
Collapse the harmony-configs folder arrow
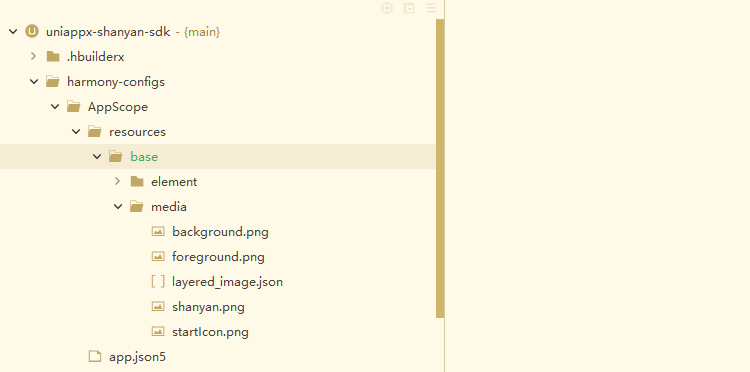click(x=34, y=82)
